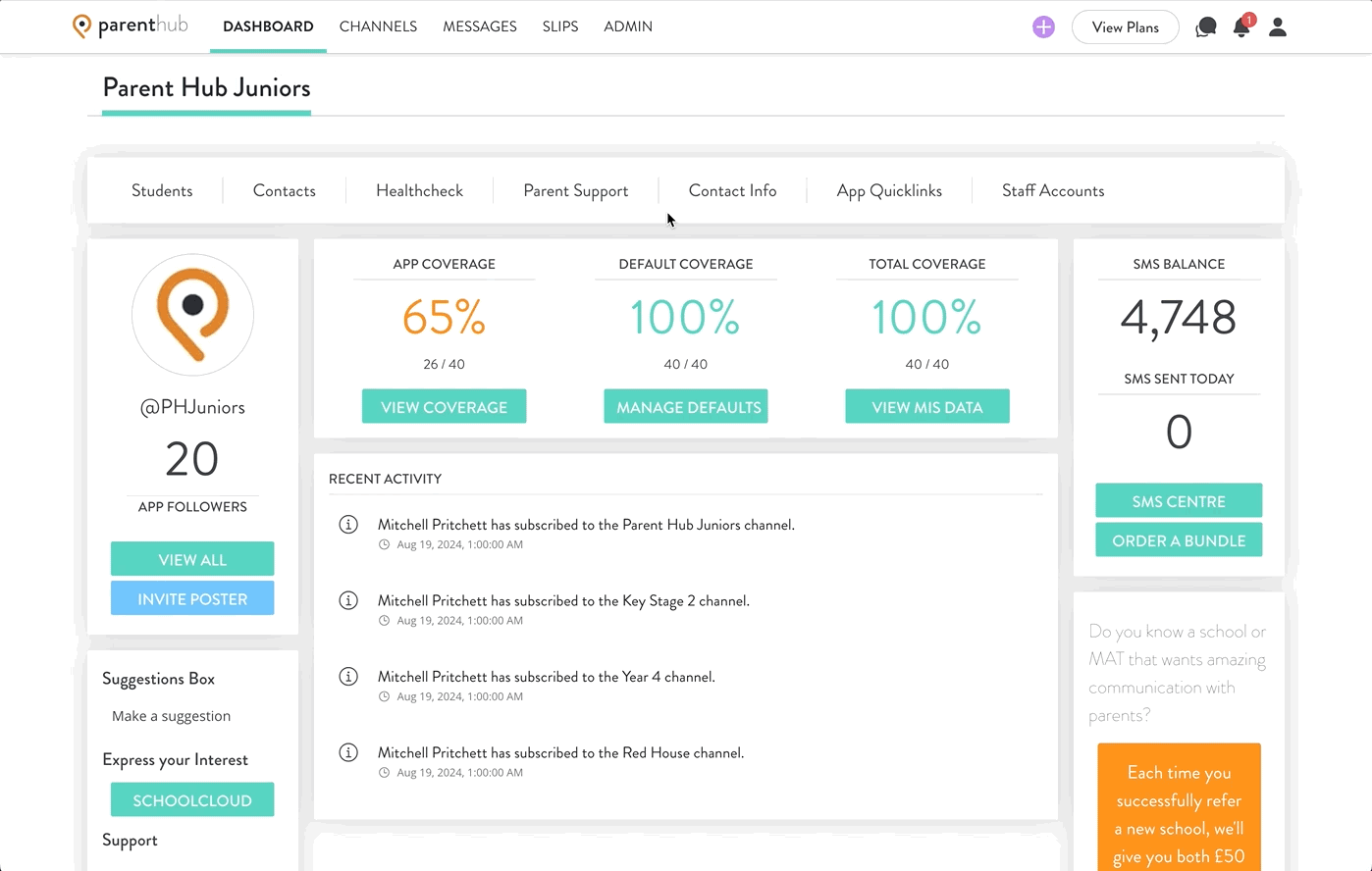Switch to the Staff Accounts tab
Screen dimensions: 1372x871
(x=1052, y=190)
